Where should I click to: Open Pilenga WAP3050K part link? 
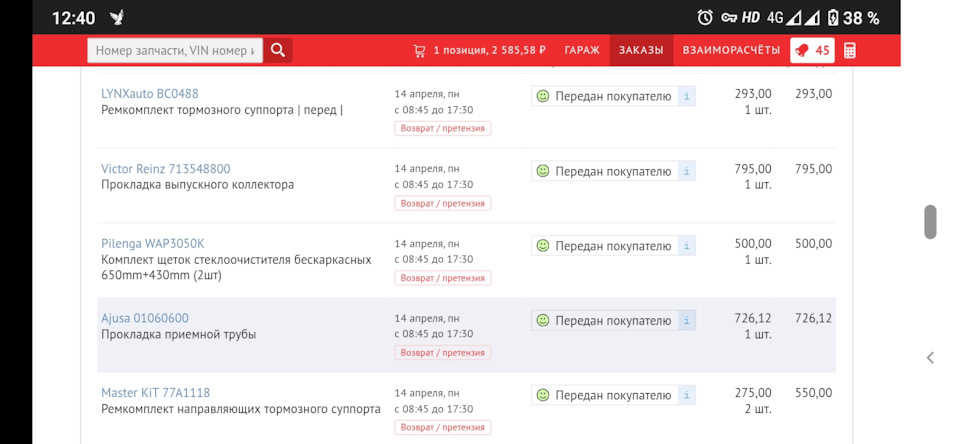coord(152,243)
